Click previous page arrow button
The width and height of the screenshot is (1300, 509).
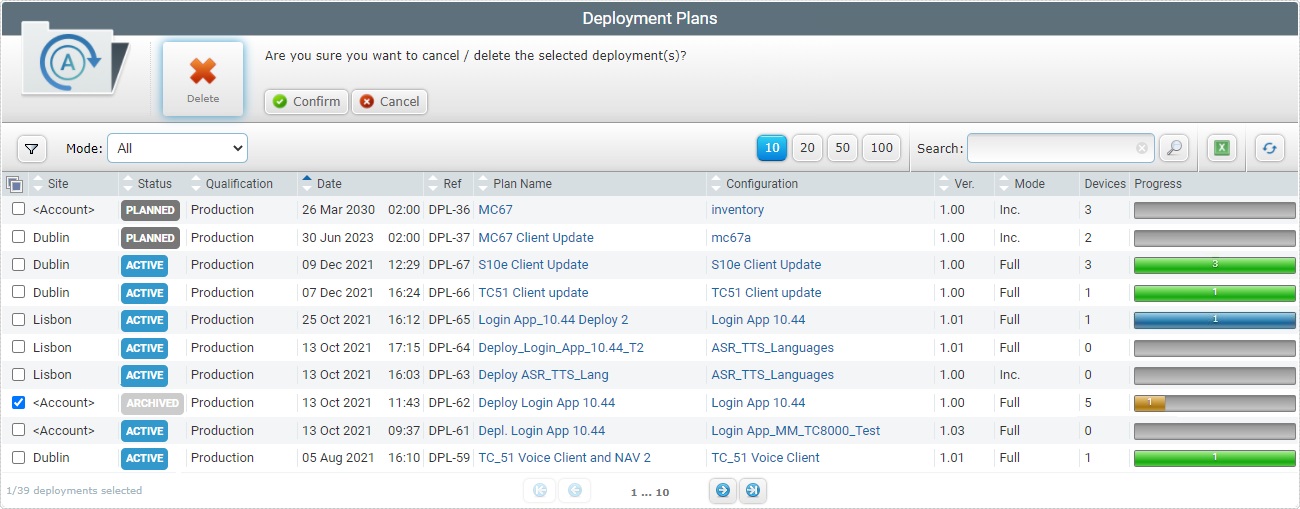(x=574, y=491)
